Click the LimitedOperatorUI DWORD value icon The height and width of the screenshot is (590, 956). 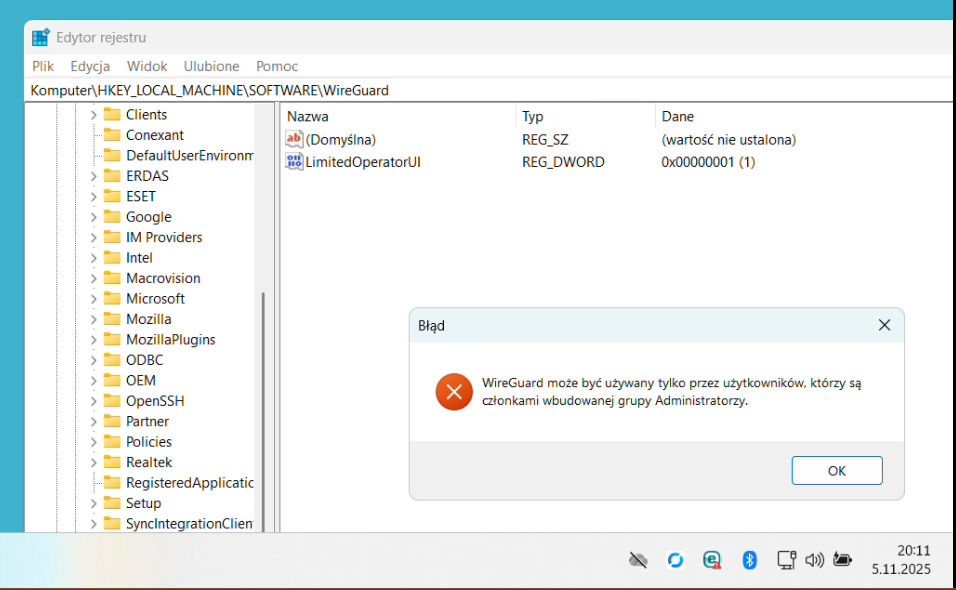point(294,162)
